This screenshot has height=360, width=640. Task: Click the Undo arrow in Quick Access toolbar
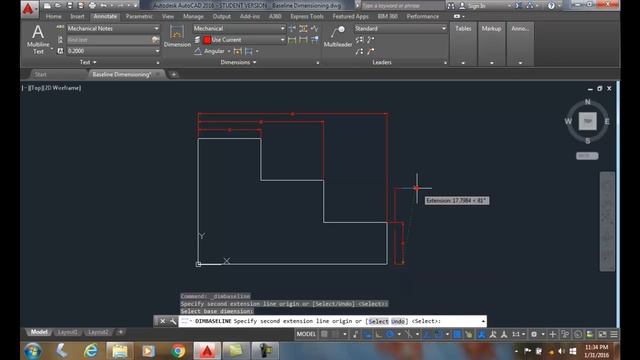[x=104, y=6]
